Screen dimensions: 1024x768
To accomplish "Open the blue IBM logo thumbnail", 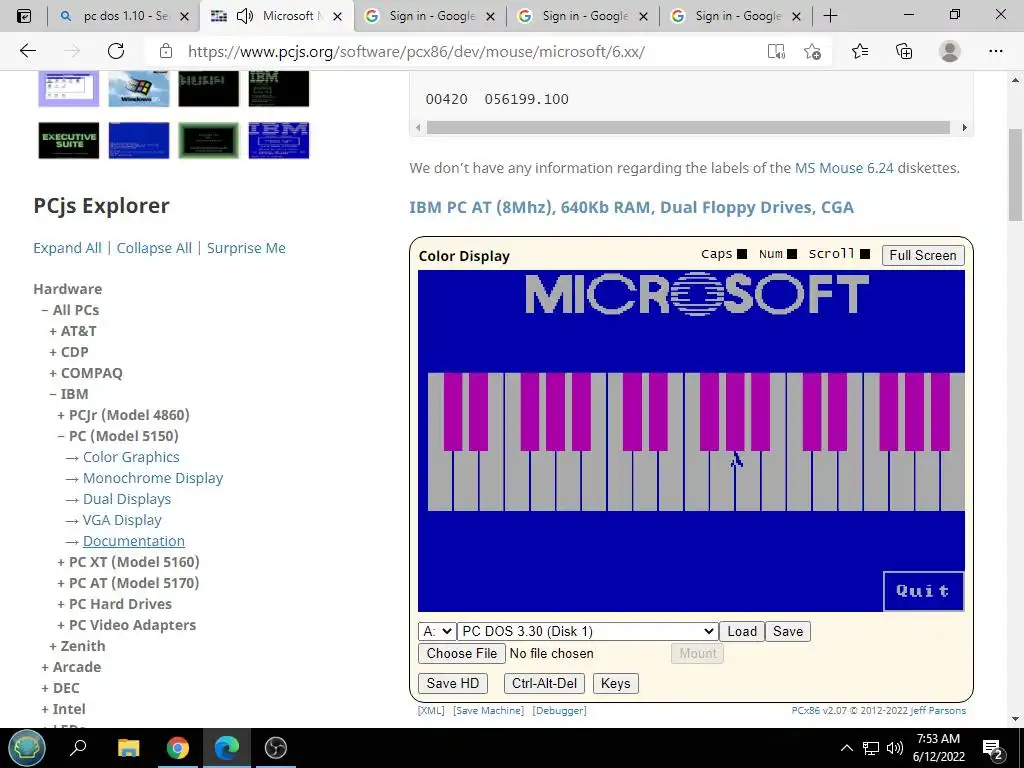I will (279, 140).
